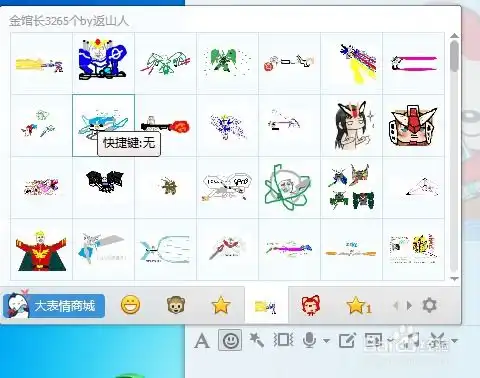Choose the red ball kick gun sticker

click(x=289, y=63)
